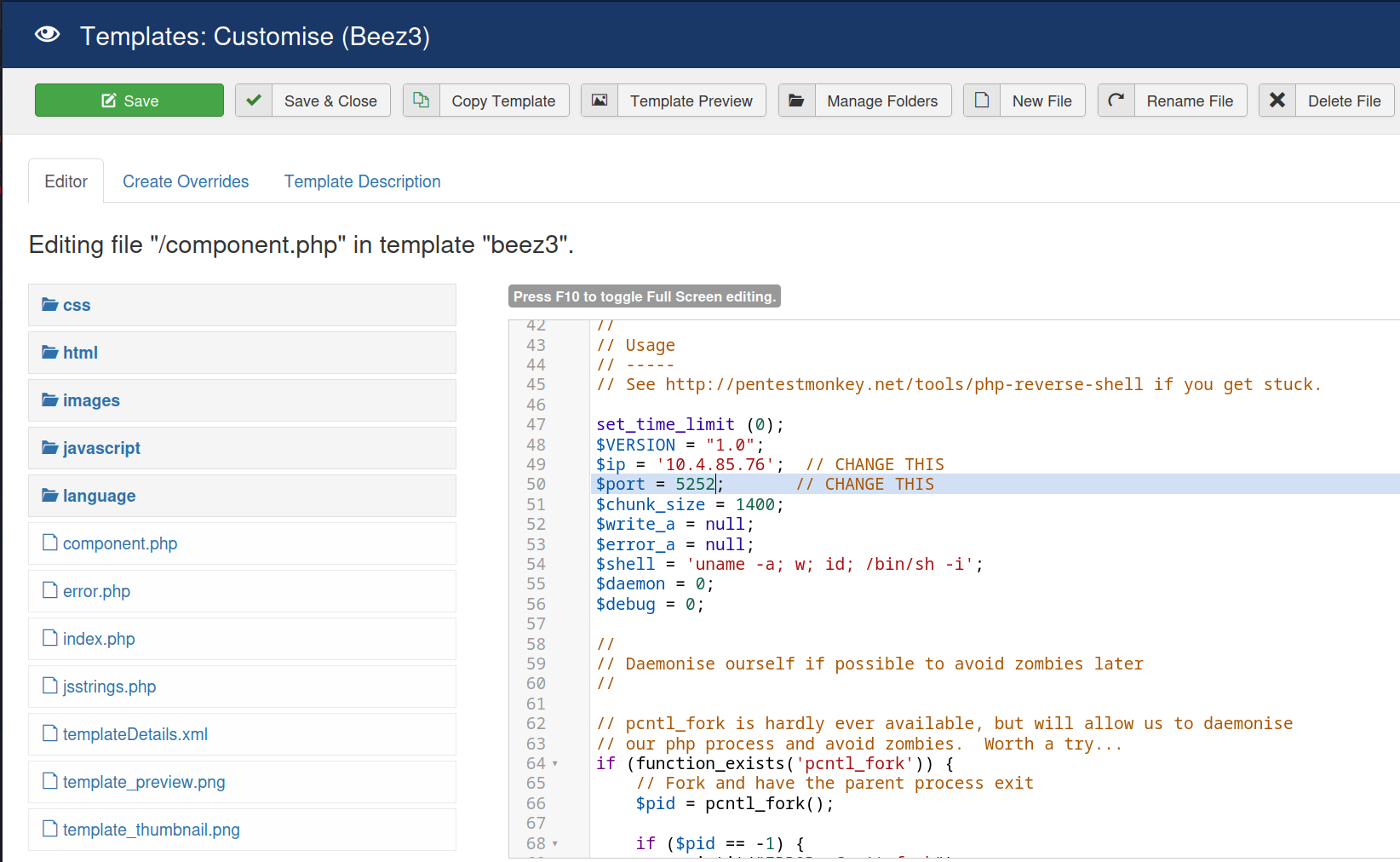The image size is (1400, 862).
Task: Click Rename File label
Action: (x=1190, y=101)
